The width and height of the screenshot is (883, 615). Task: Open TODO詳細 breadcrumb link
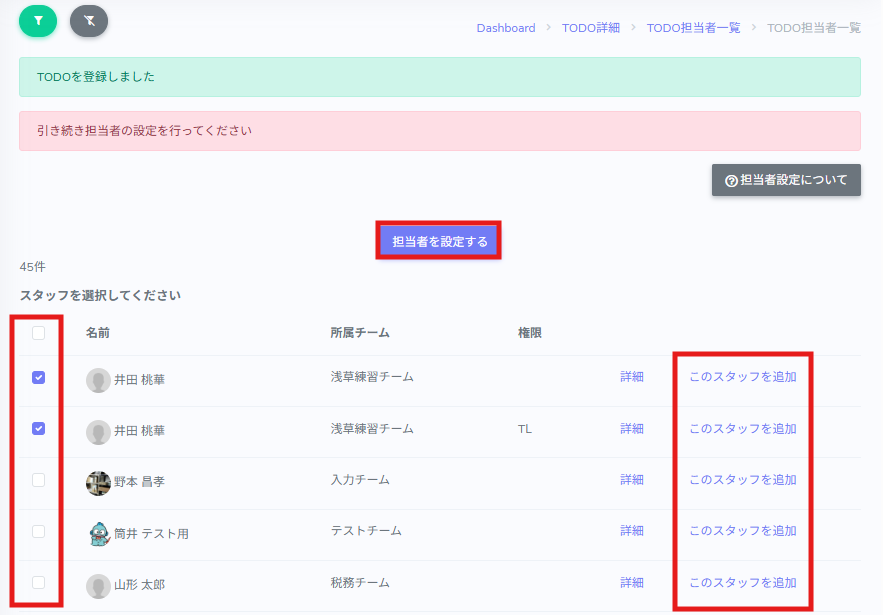tap(590, 28)
